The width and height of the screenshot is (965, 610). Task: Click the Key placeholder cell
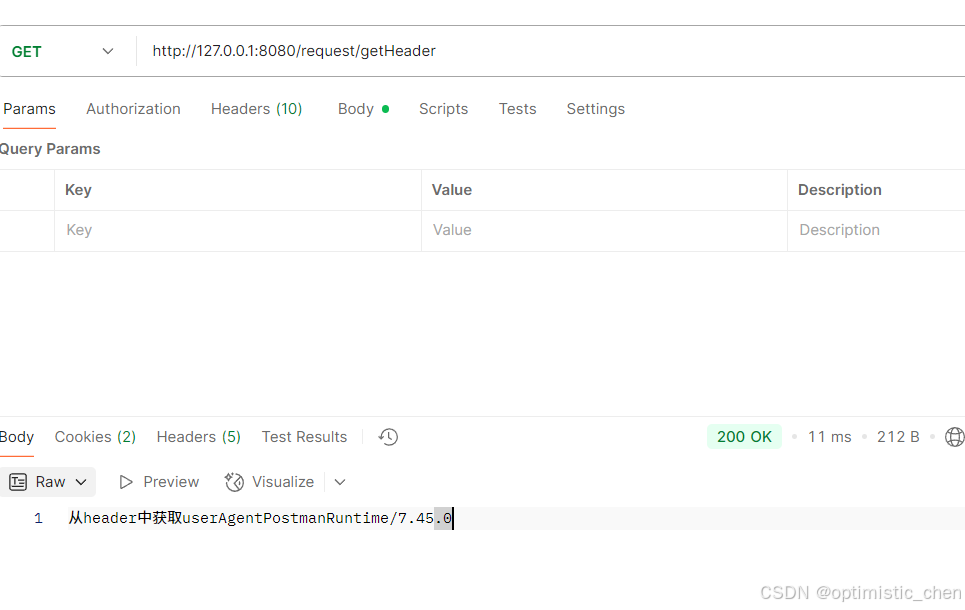pos(238,230)
